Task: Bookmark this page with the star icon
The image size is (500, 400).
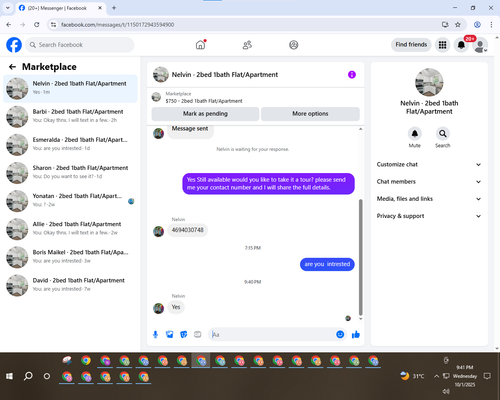Action: coord(458,25)
